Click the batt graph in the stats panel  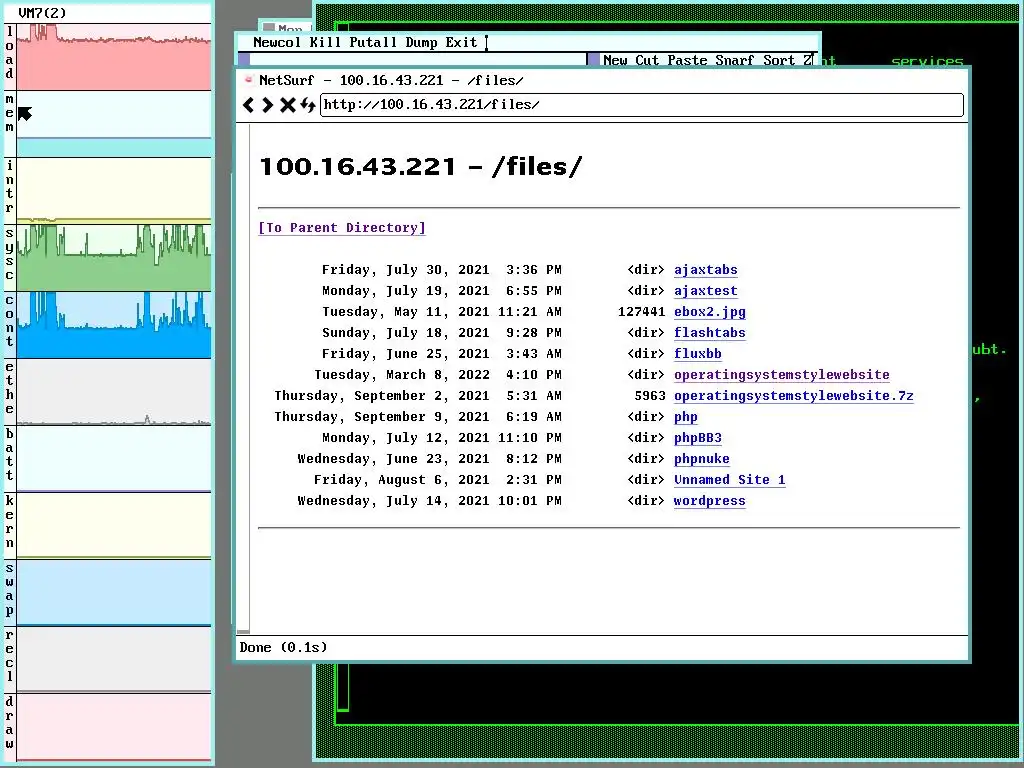pyautogui.click(x=114, y=458)
